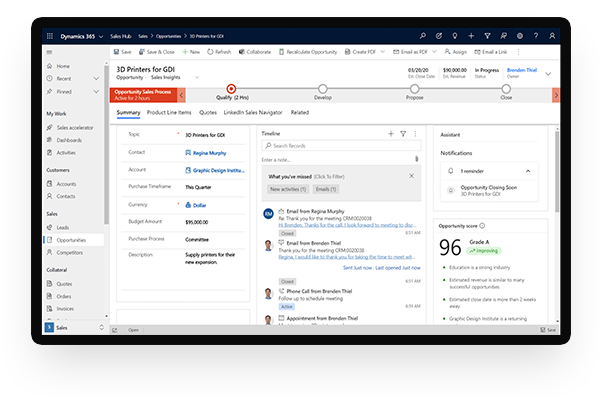Open Invoices in sidebar
This screenshot has width=604, height=400.
coord(65,309)
